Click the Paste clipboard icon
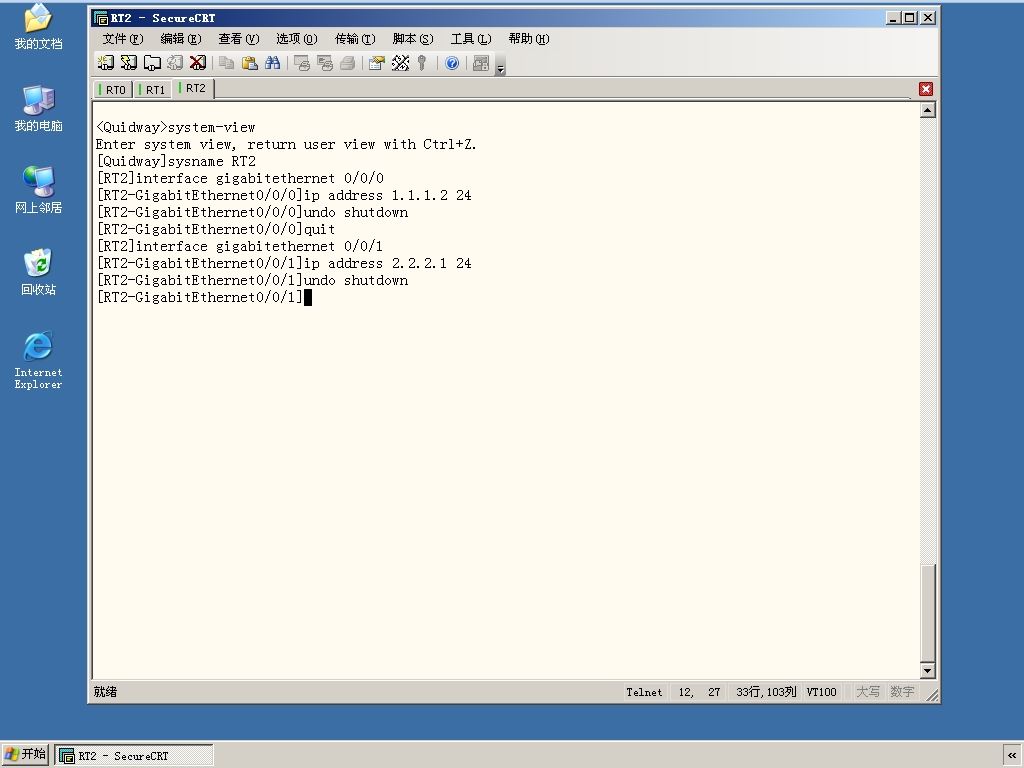Image resolution: width=1024 pixels, height=768 pixels. point(249,63)
